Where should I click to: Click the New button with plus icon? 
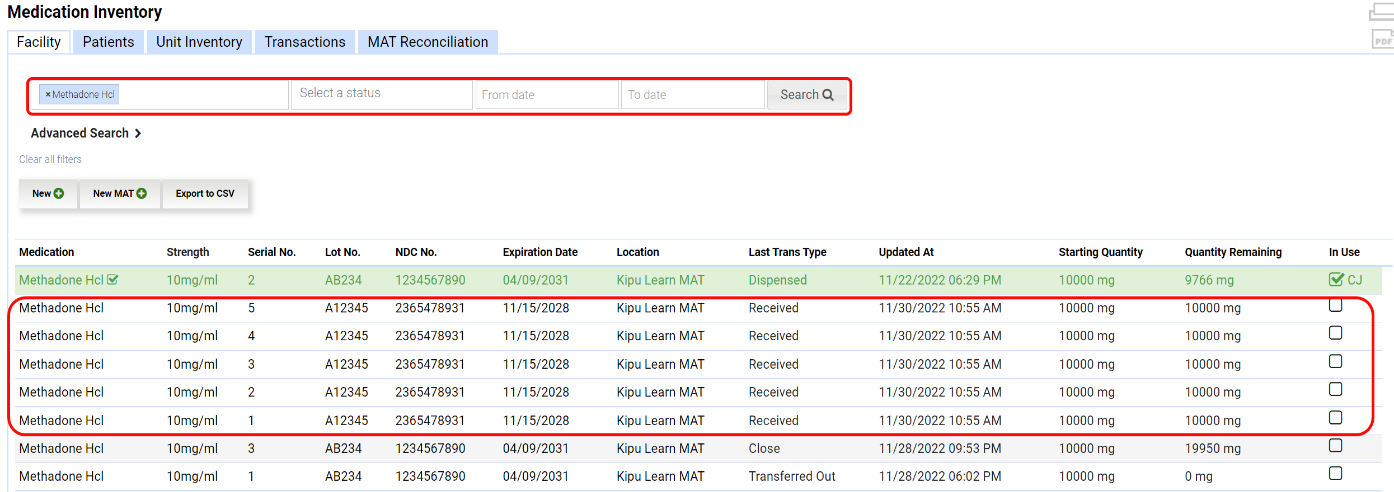(x=48, y=193)
